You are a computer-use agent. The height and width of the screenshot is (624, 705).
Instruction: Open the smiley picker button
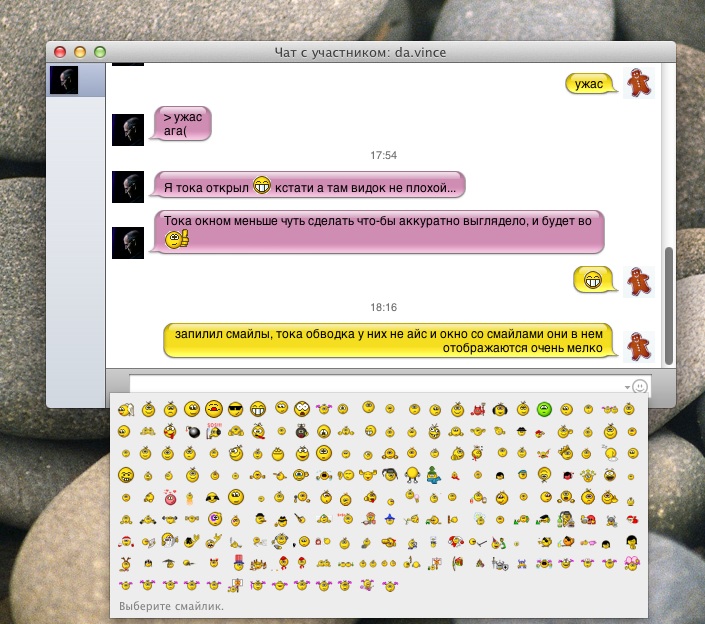click(x=639, y=387)
